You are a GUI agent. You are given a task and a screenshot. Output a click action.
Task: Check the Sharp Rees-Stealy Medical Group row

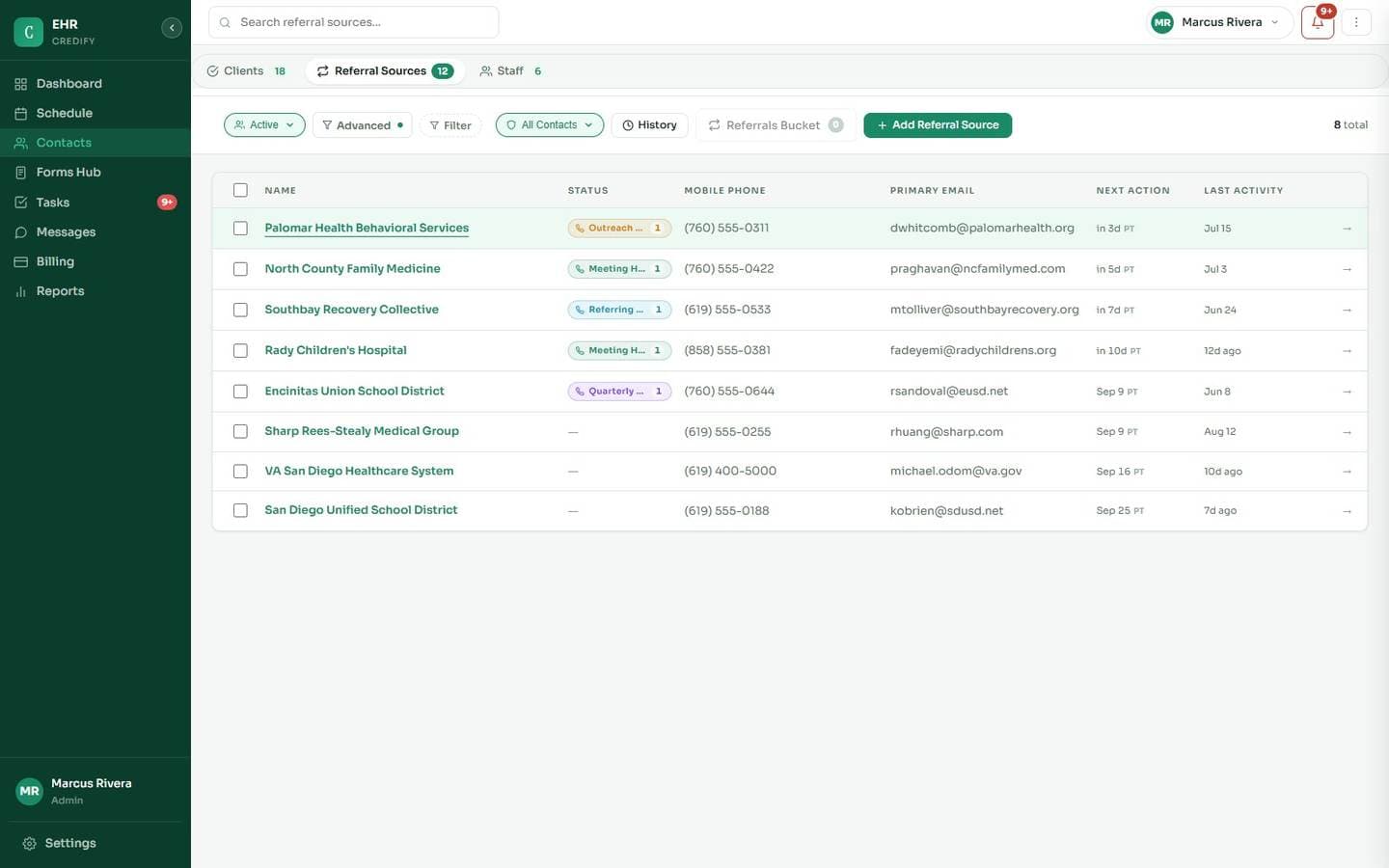pos(240,431)
